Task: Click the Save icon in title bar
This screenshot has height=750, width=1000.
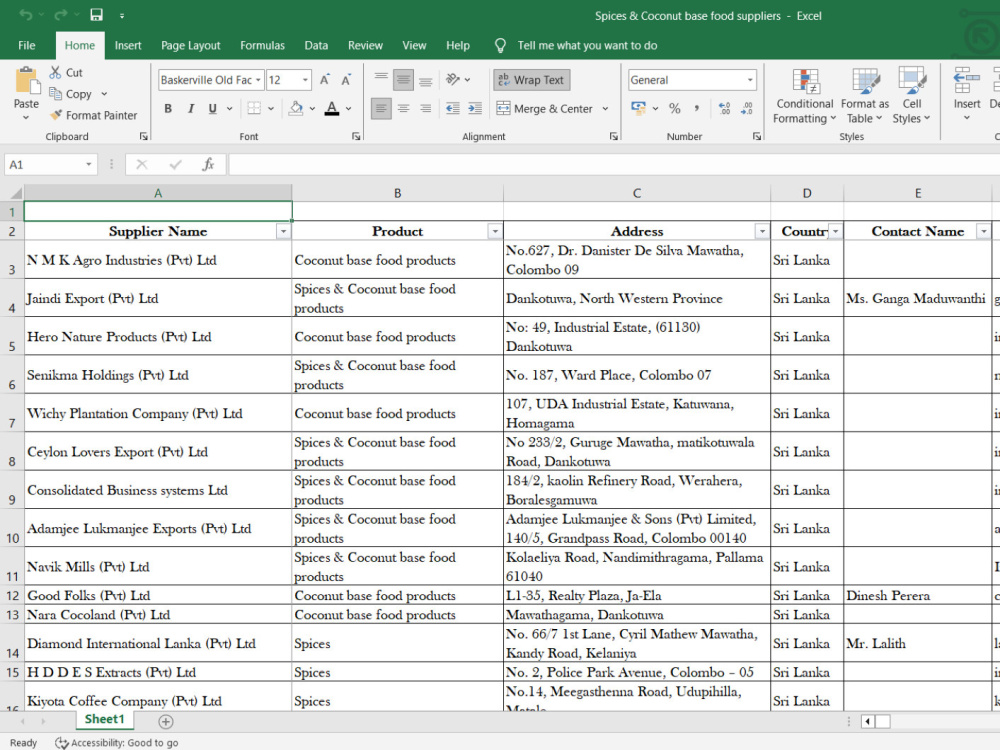Action: click(96, 15)
